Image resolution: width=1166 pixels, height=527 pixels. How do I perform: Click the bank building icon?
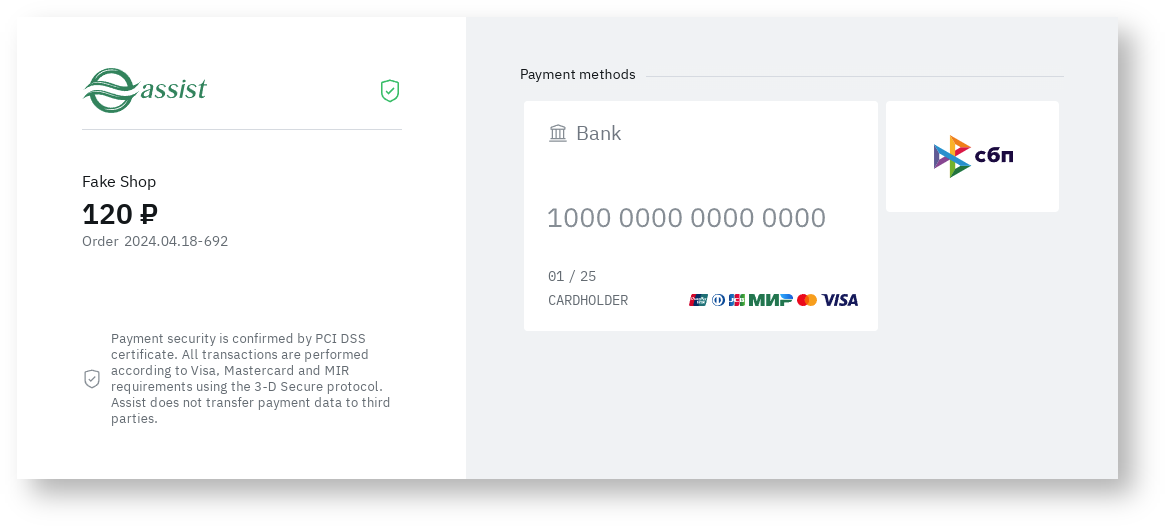tap(558, 133)
